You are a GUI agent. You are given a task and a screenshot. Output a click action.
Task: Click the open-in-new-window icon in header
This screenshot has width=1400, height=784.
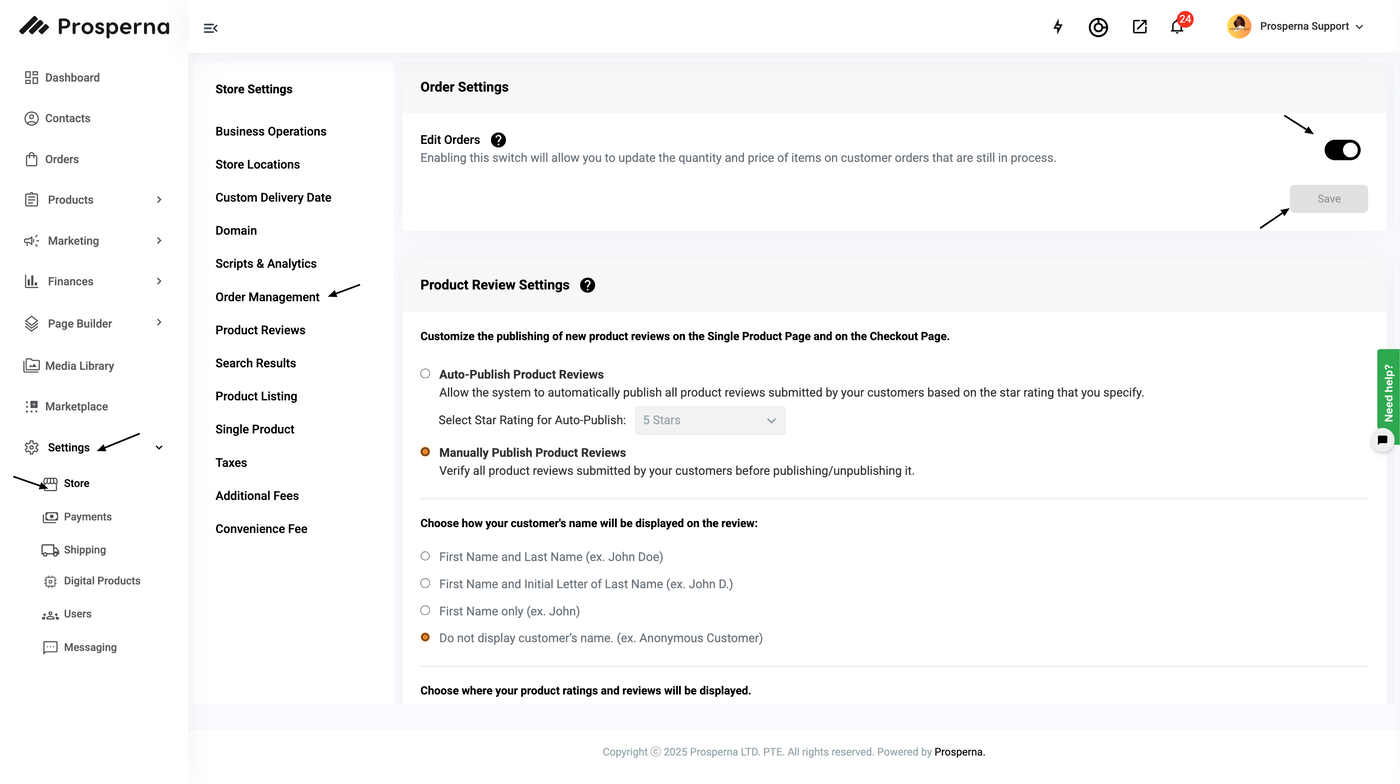tap(1139, 27)
